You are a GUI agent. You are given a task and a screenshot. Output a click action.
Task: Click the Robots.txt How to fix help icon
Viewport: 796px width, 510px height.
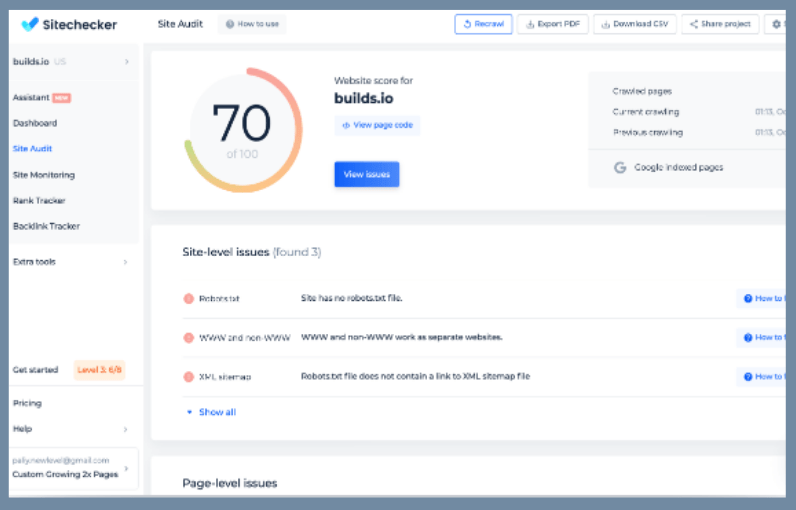[x=748, y=298]
